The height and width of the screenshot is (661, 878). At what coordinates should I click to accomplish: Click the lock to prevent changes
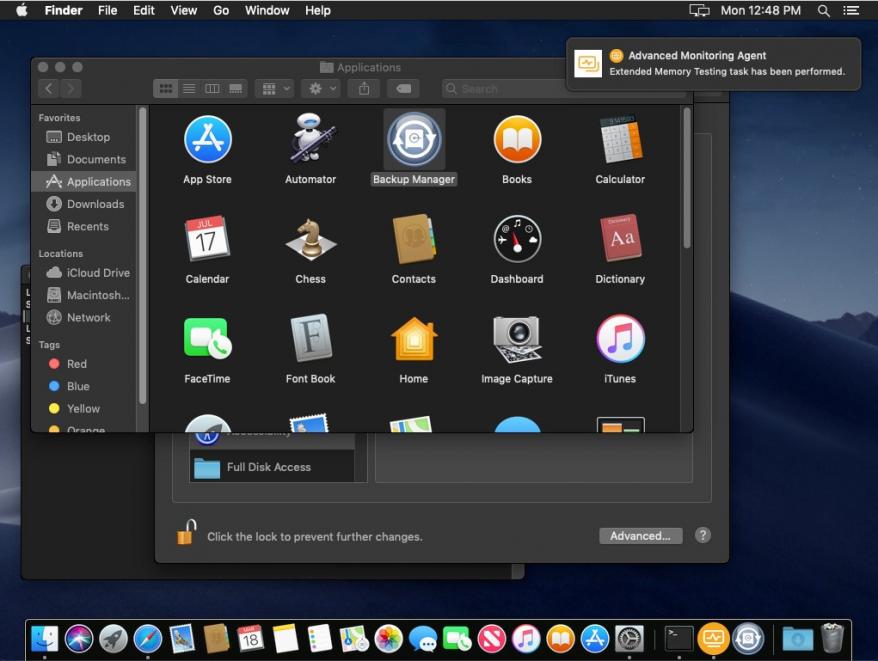pos(186,532)
